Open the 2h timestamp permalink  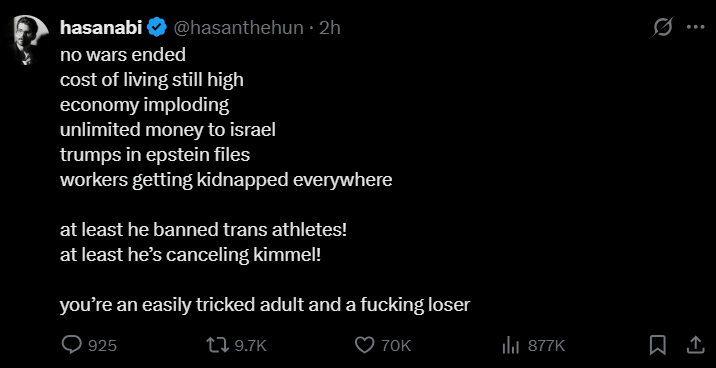330,28
